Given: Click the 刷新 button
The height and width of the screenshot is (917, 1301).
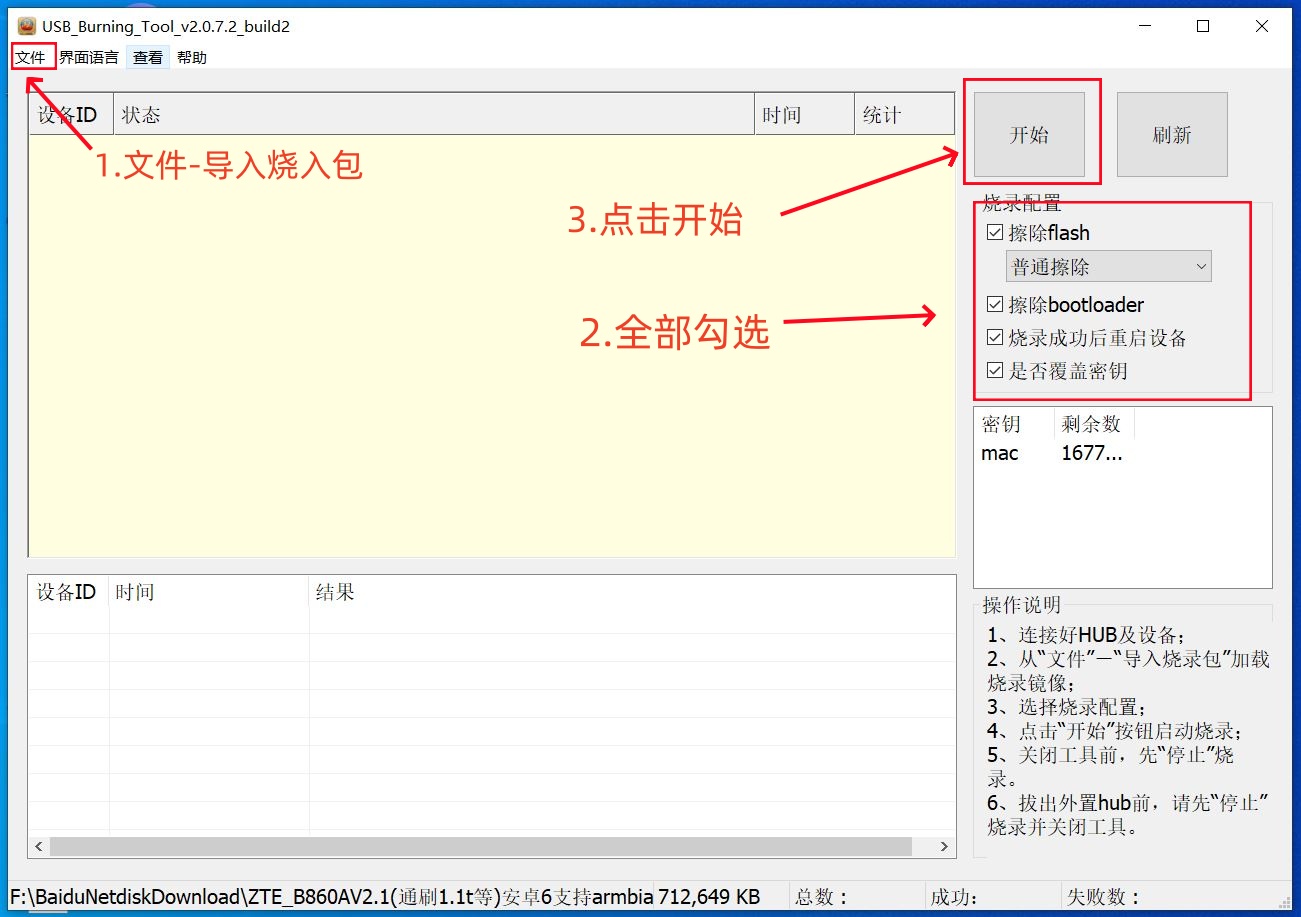Looking at the screenshot, I should pyautogui.click(x=1171, y=135).
